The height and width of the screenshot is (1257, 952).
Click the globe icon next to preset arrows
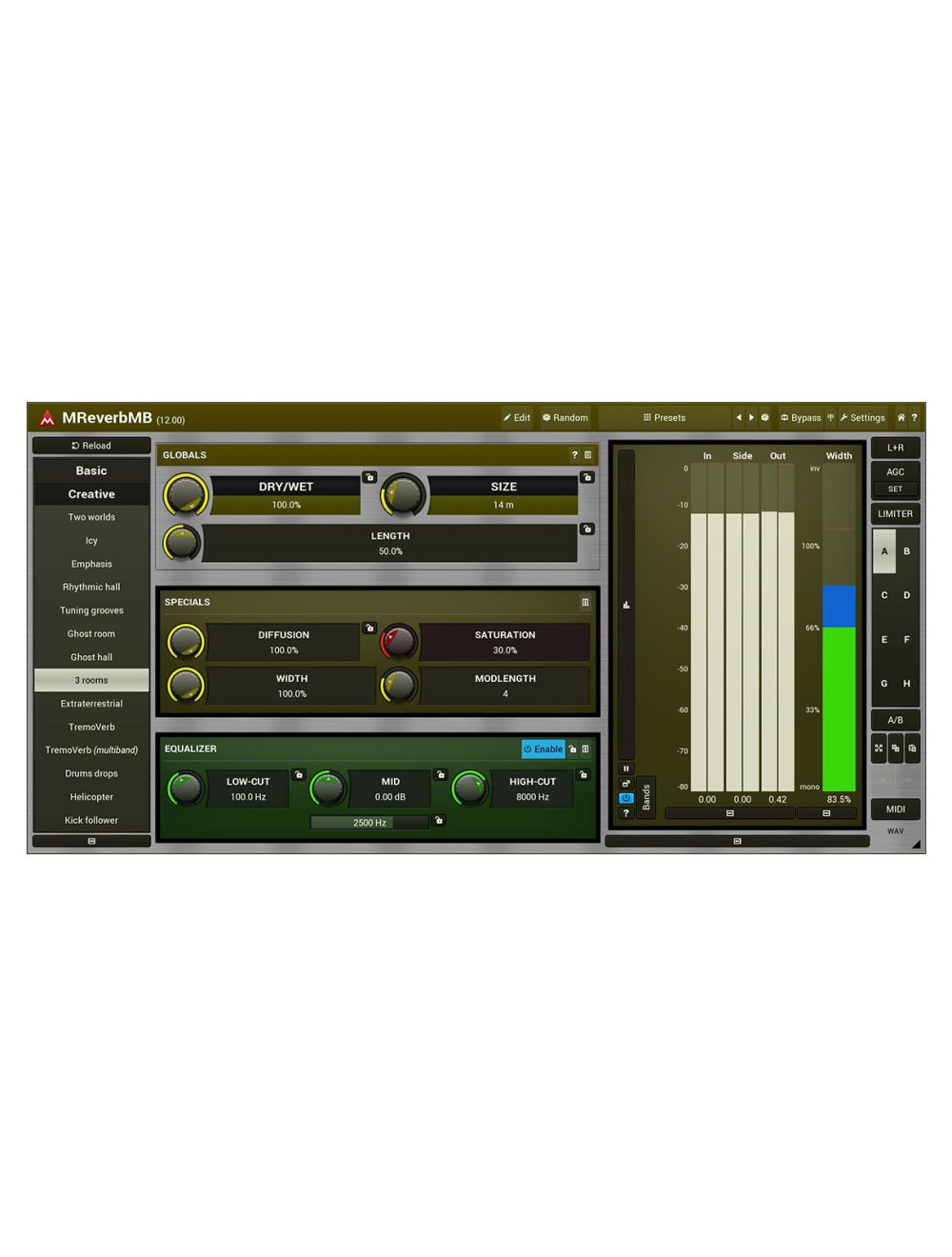coord(764,417)
